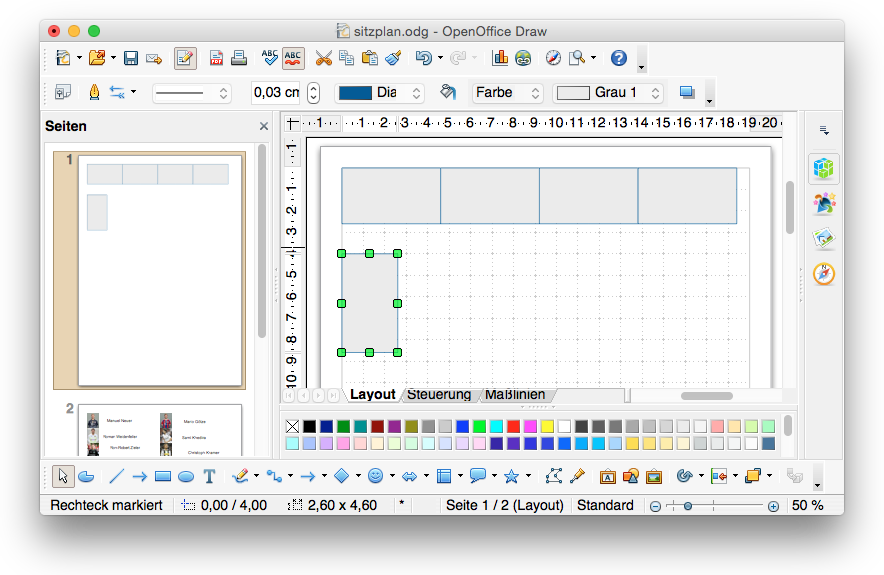This screenshot has height=575, width=884.
Task: Click the Copy icon
Action: pos(346,58)
